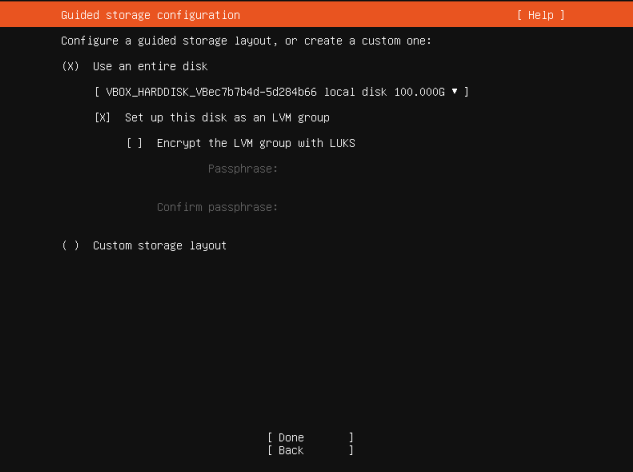The image size is (633, 472).
Task: Click the "Use an entire disk" label text
Action: [150, 66]
